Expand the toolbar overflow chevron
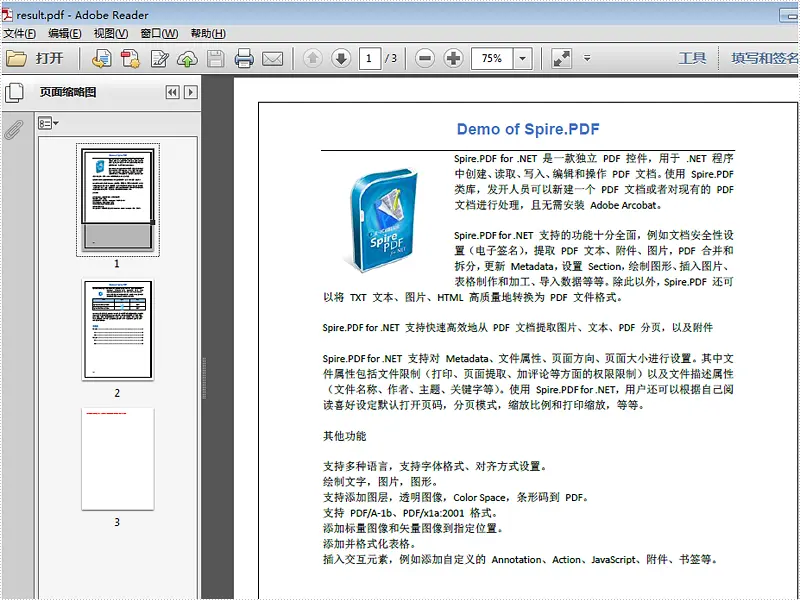The width and height of the screenshot is (800, 600). pos(585,58)
